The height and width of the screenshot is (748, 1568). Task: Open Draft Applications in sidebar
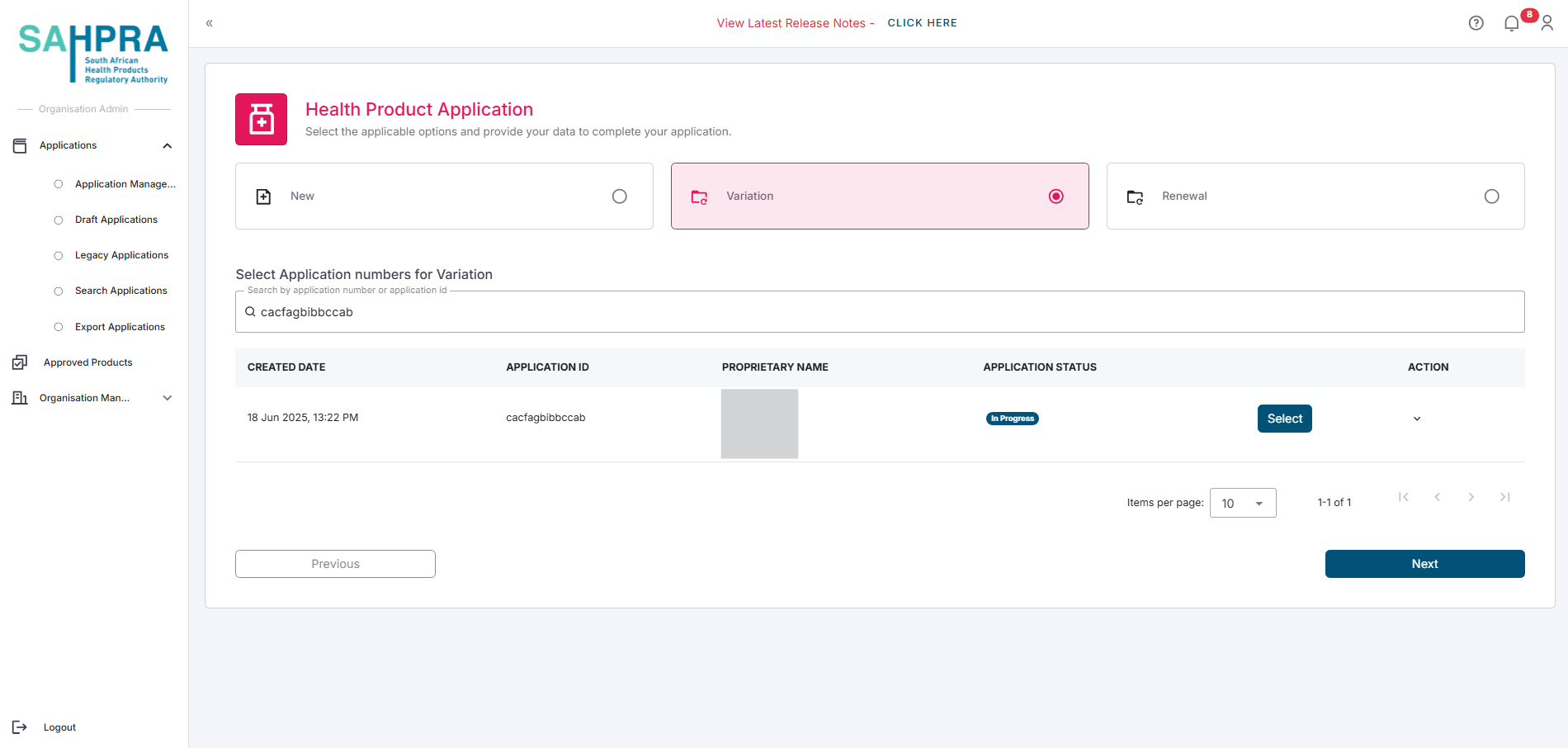[116, 220]
